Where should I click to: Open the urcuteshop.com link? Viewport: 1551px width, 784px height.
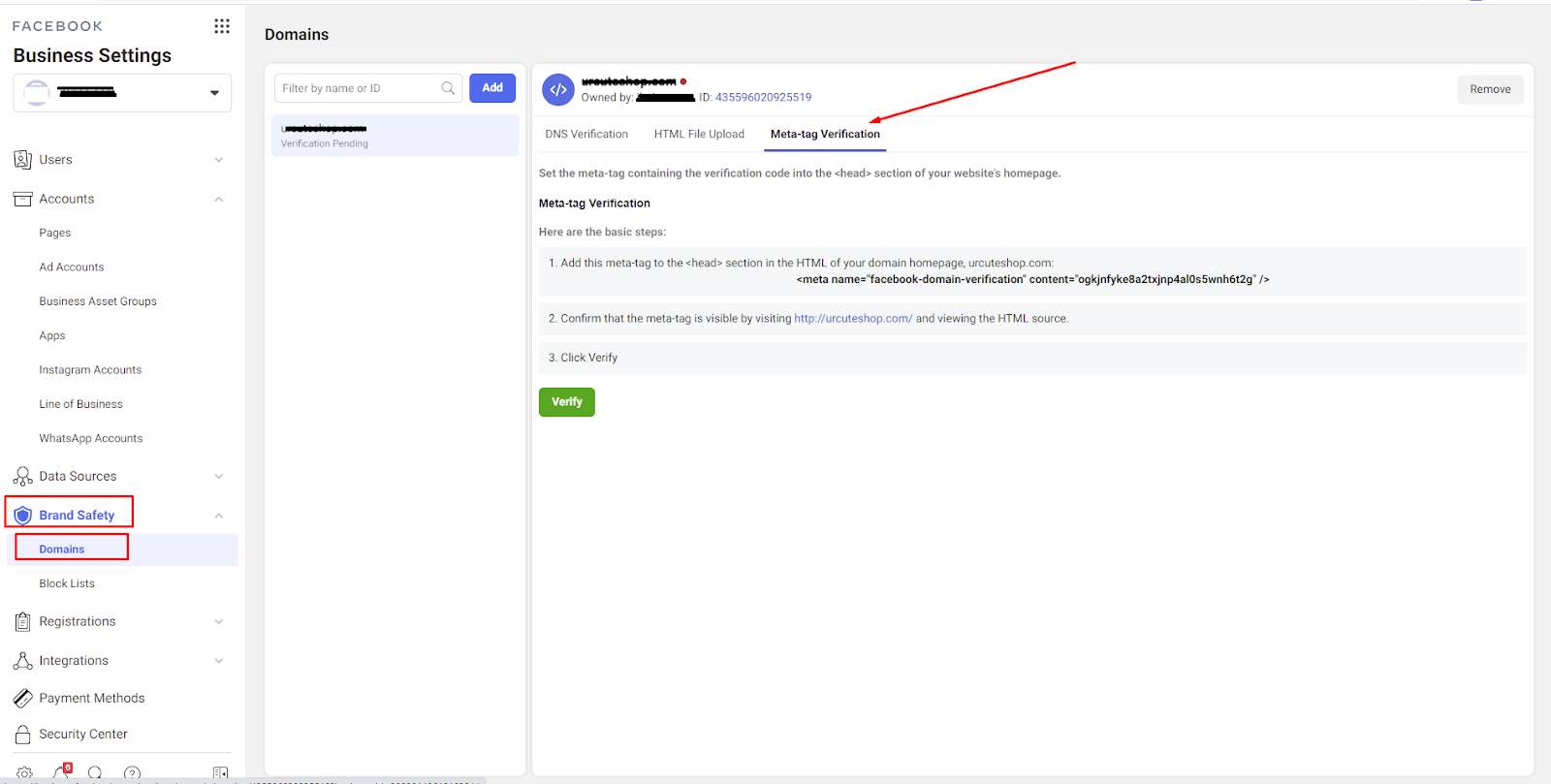tap(853, 319)
